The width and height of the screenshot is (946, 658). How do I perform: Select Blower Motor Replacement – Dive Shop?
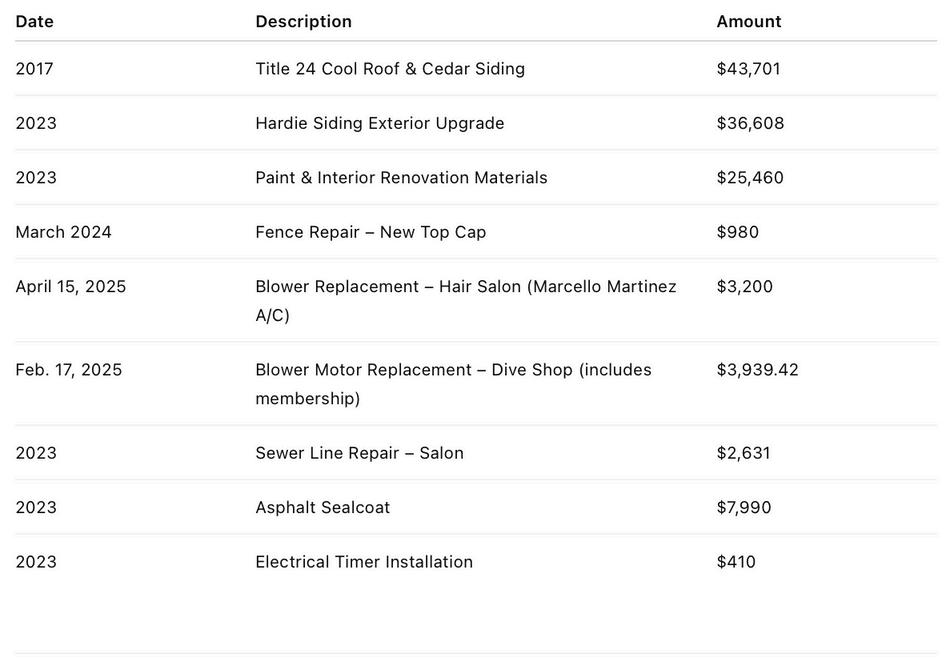pos(453,370)
